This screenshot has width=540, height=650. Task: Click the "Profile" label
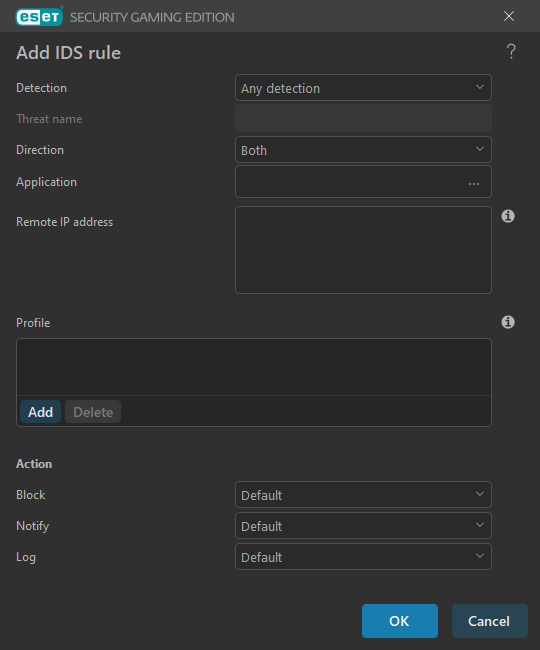[33, 323]
